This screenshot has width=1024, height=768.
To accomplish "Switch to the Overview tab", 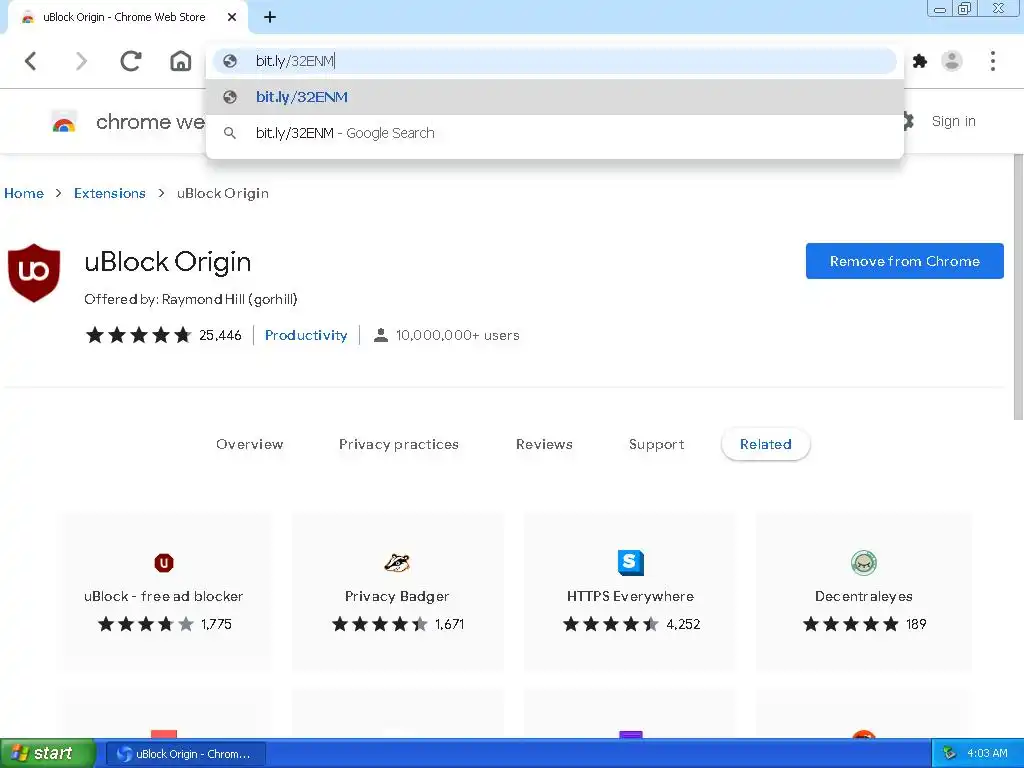I will (249, 445).
